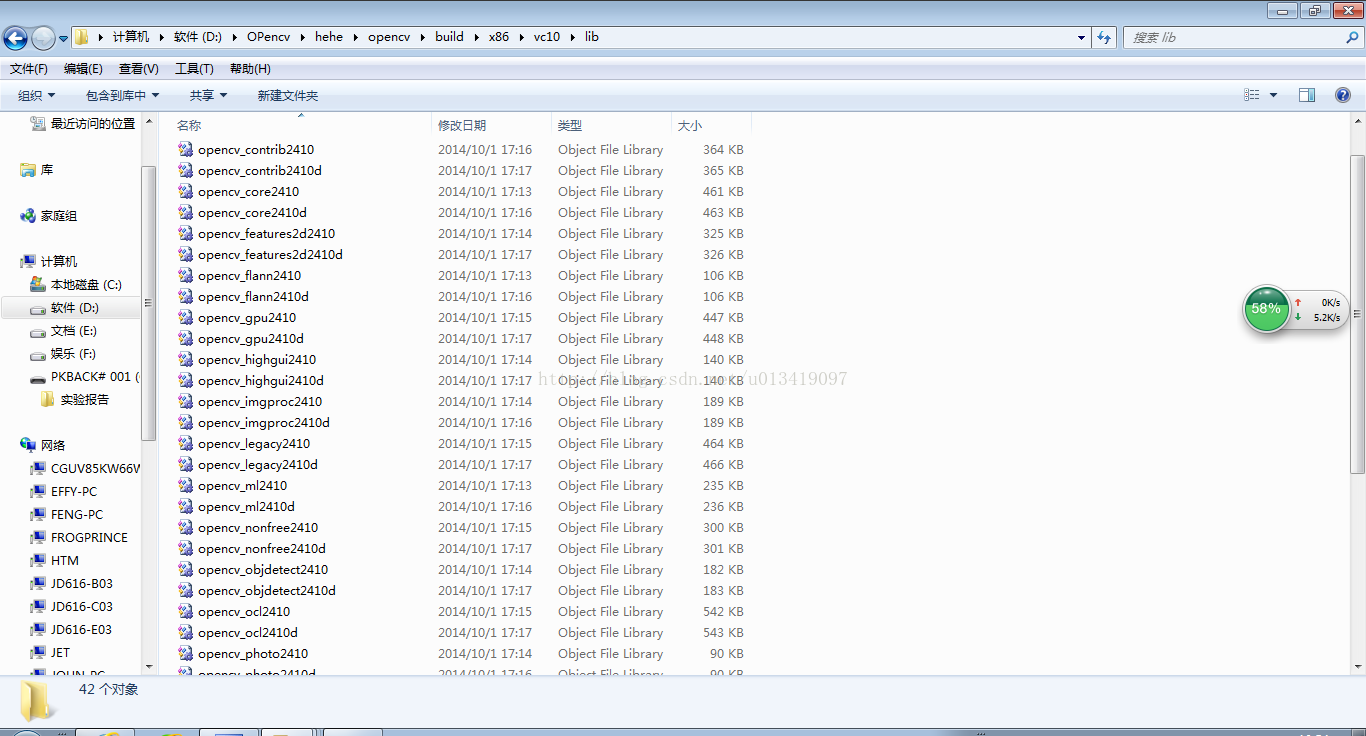Select 家庭组 in the navigation pane
Image resolution: width=1366 pixels, height=736 pixels.
[x=48, y=215]
